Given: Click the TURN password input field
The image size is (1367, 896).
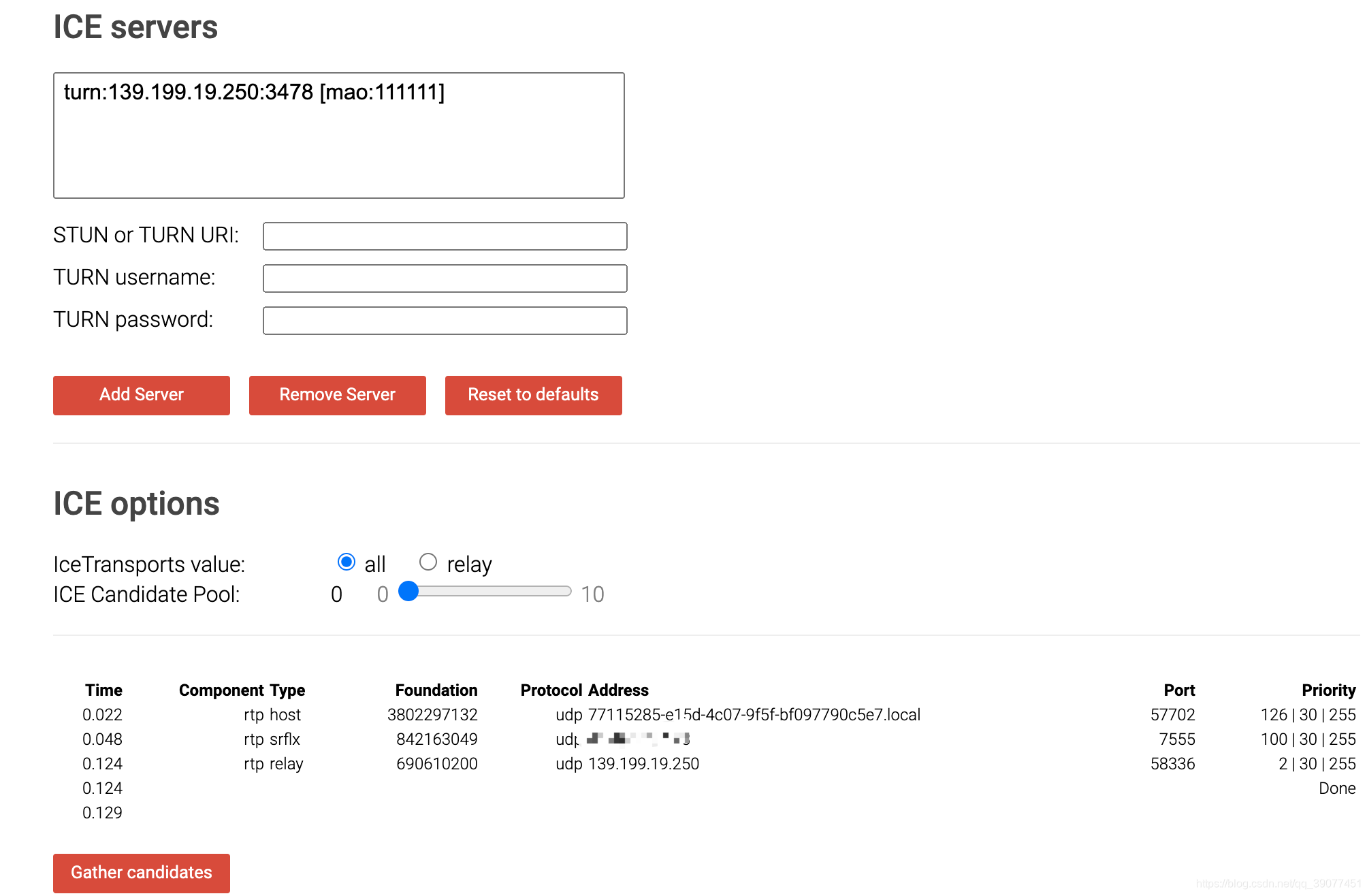Looking at the screenshot, I should 445,321.
